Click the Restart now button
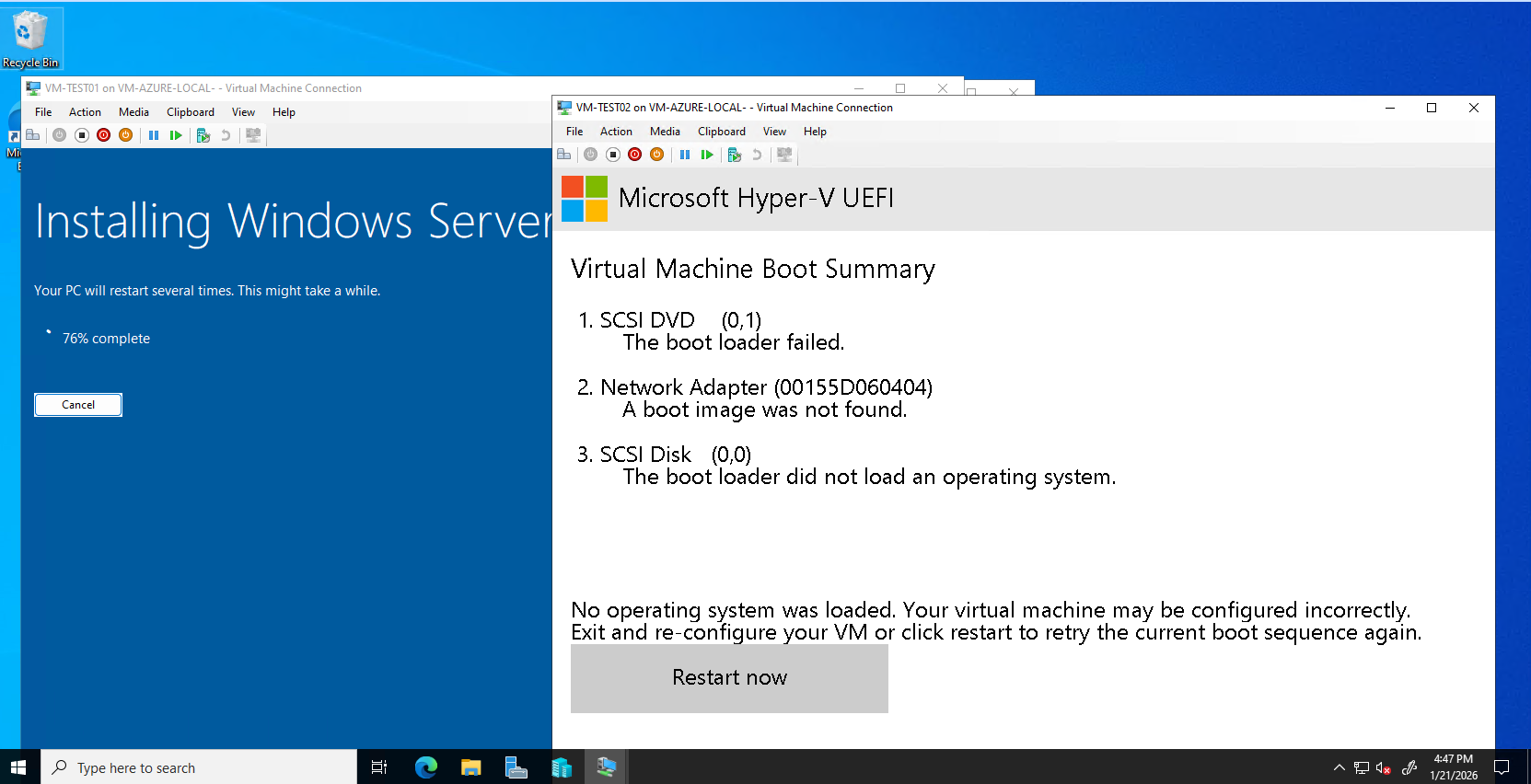Image resolution: width=1531 pixels, height=784 pixels. click(729, 678)
